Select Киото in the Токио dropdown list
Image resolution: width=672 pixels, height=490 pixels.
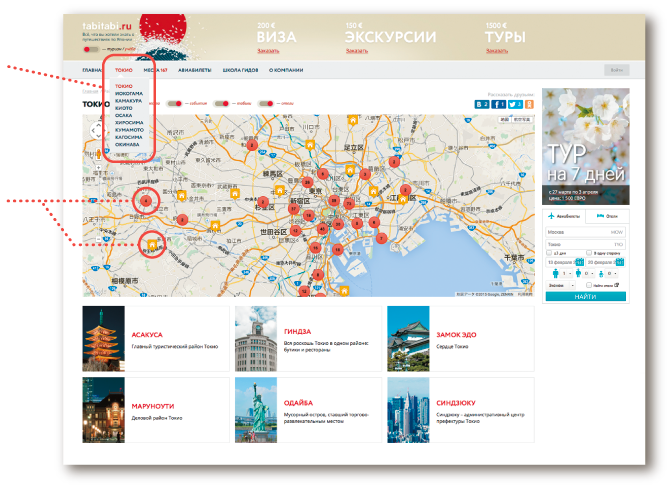[124, 108]
